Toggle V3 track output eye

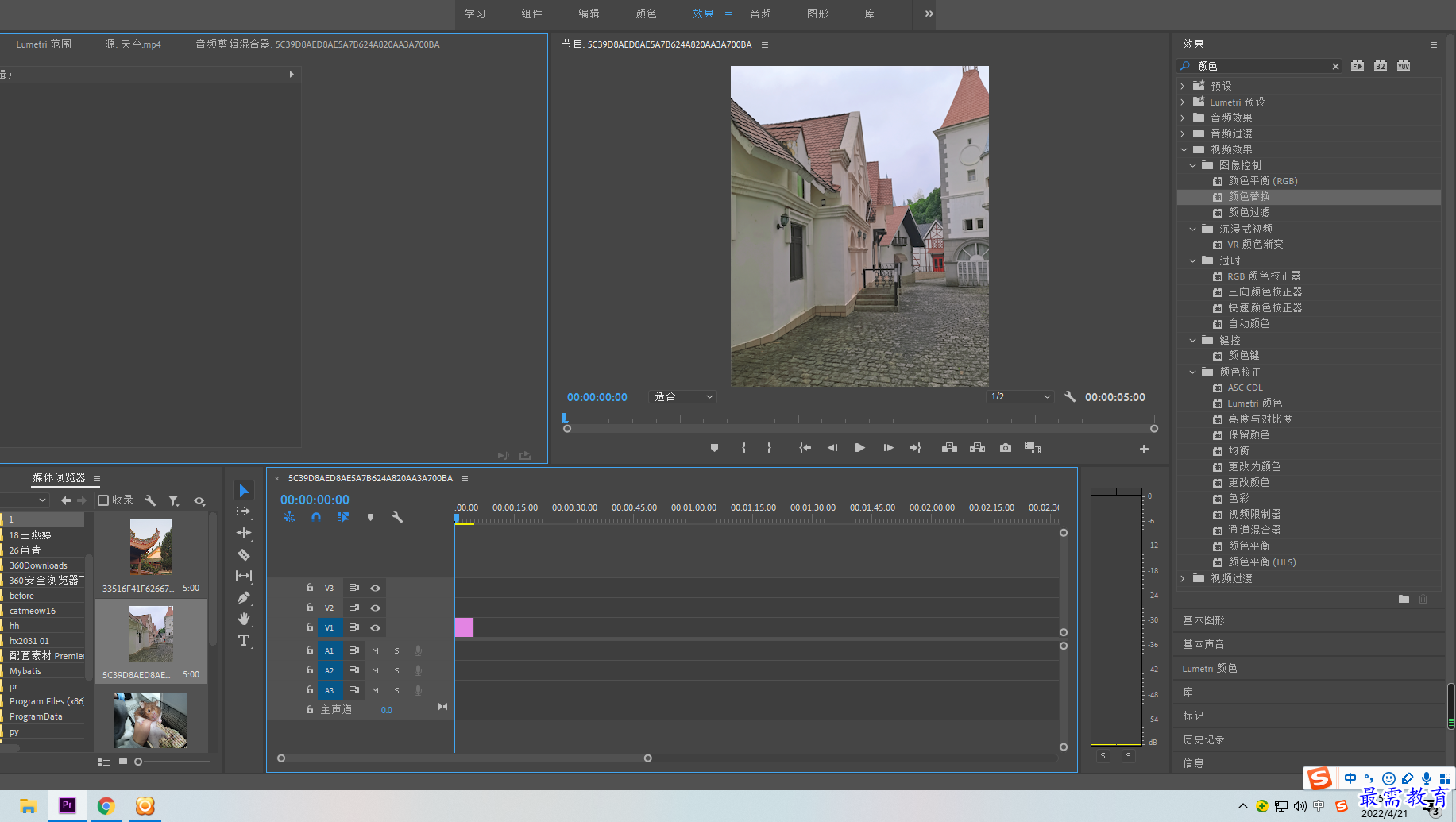point(376,588)
